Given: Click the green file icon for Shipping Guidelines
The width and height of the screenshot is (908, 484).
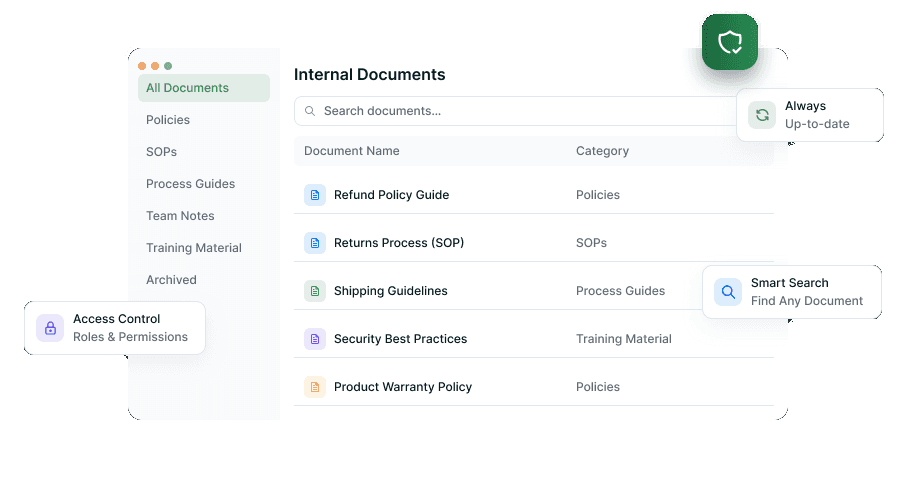Looking at the screenshot, I should pos(314,291).
